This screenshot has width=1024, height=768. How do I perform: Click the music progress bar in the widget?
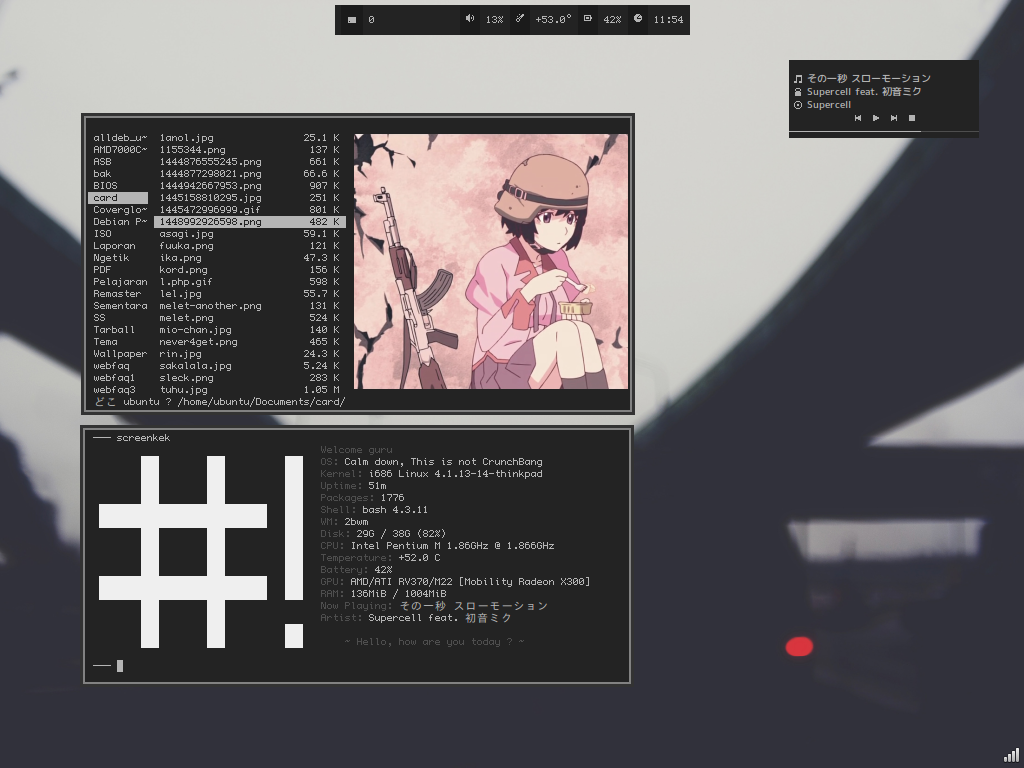click(x=884, y=132)
